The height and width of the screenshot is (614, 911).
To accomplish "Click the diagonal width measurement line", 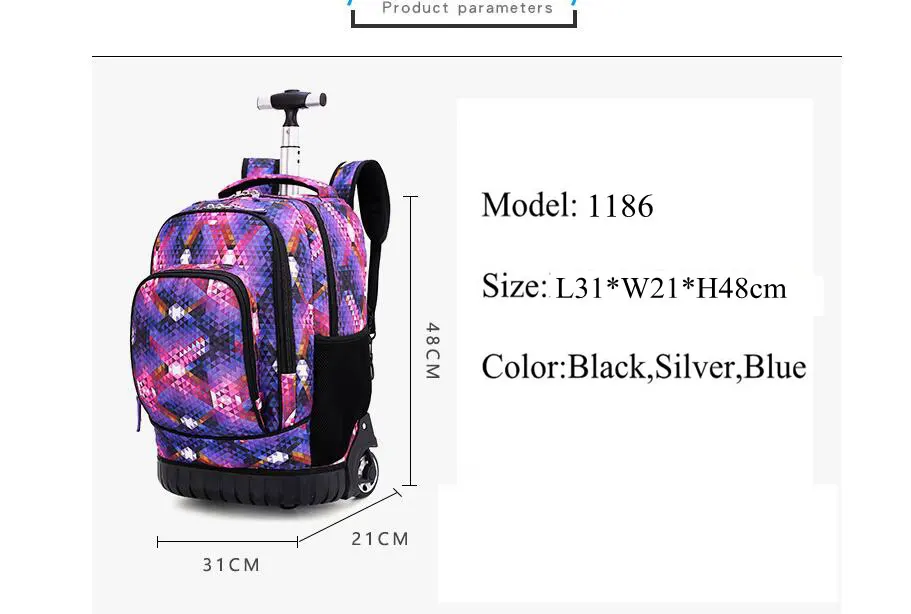I will click(350, 516).
